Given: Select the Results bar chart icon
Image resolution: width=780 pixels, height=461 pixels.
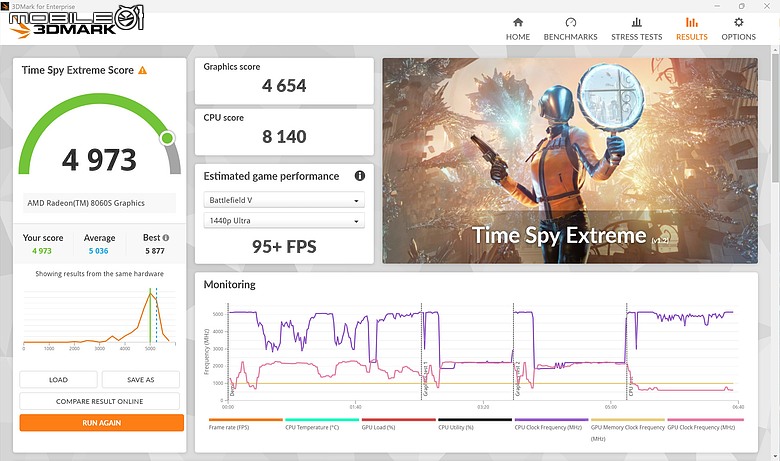Looking at the screenshot, I should click(691, 22).
